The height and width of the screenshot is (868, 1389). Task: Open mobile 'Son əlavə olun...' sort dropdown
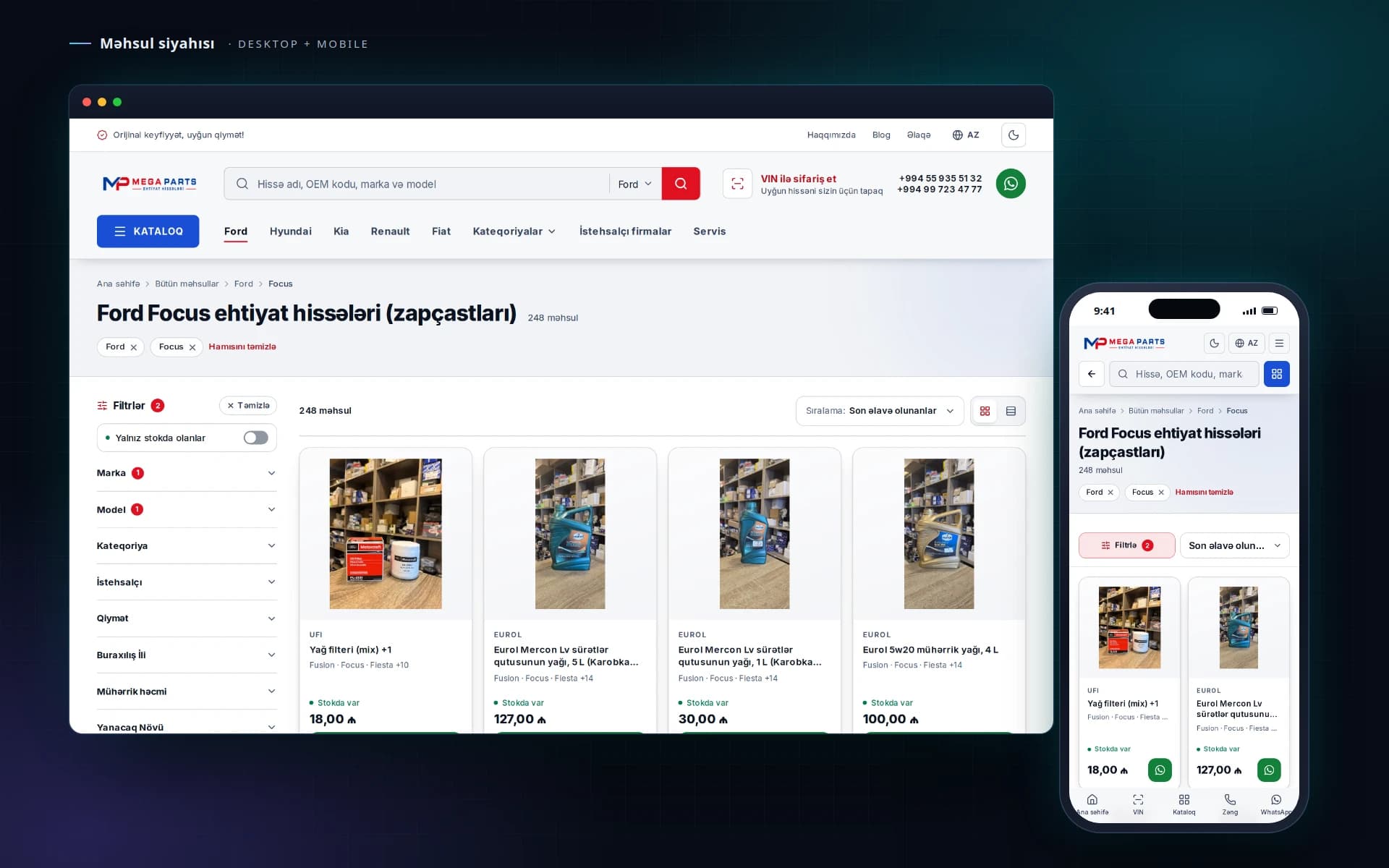(1234, 545)
